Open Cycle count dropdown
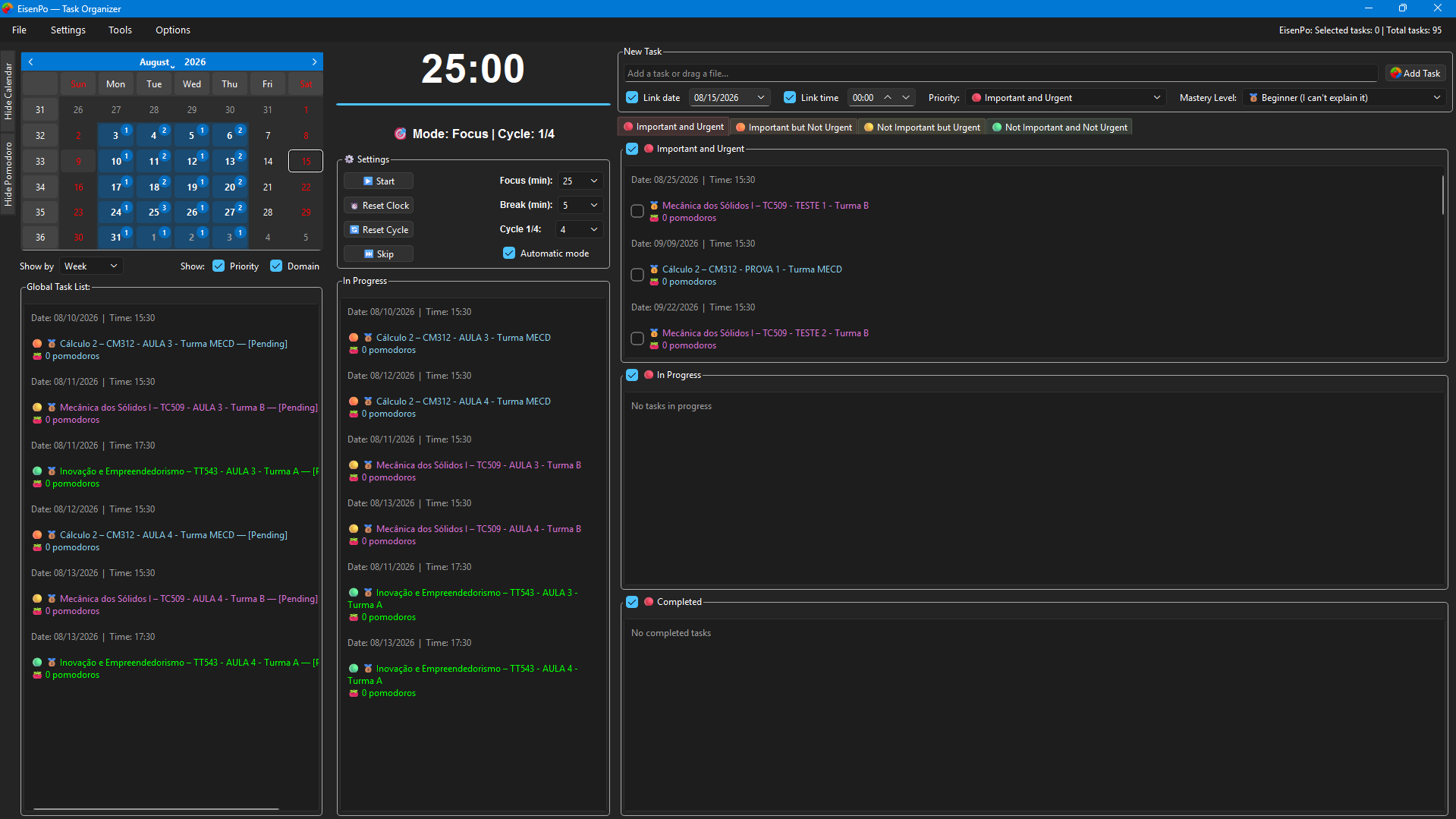This screenshot has width=1456, height=819. 580,229
